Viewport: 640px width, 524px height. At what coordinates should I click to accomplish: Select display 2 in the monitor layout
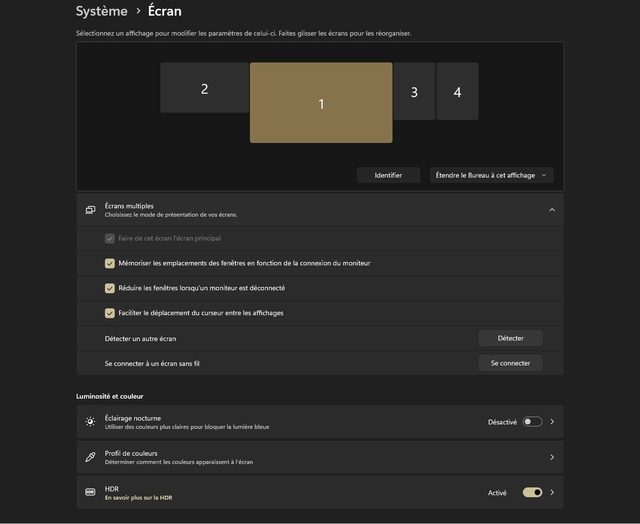click(204, 89)
